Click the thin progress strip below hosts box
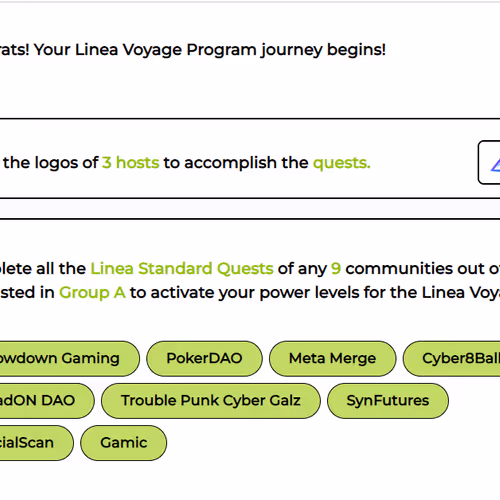 tap(250, 209)
